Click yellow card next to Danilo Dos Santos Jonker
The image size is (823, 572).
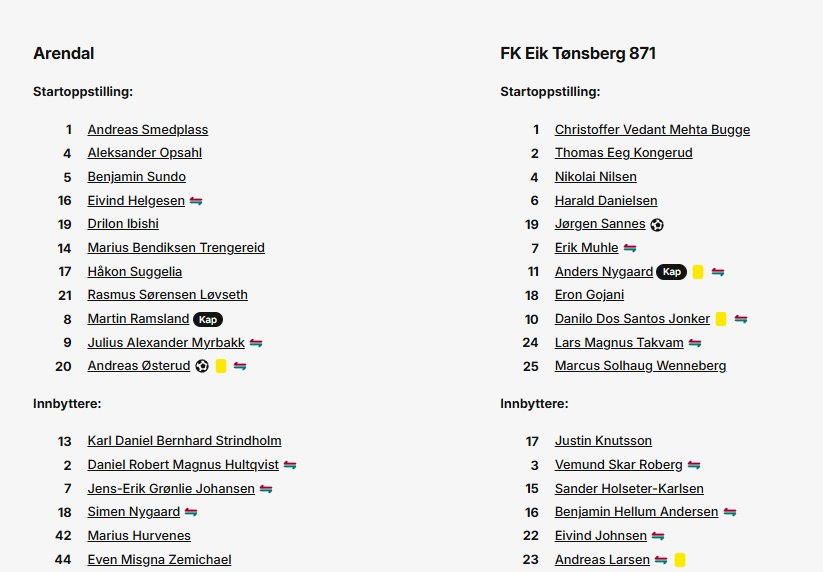(x=721, y=319)
